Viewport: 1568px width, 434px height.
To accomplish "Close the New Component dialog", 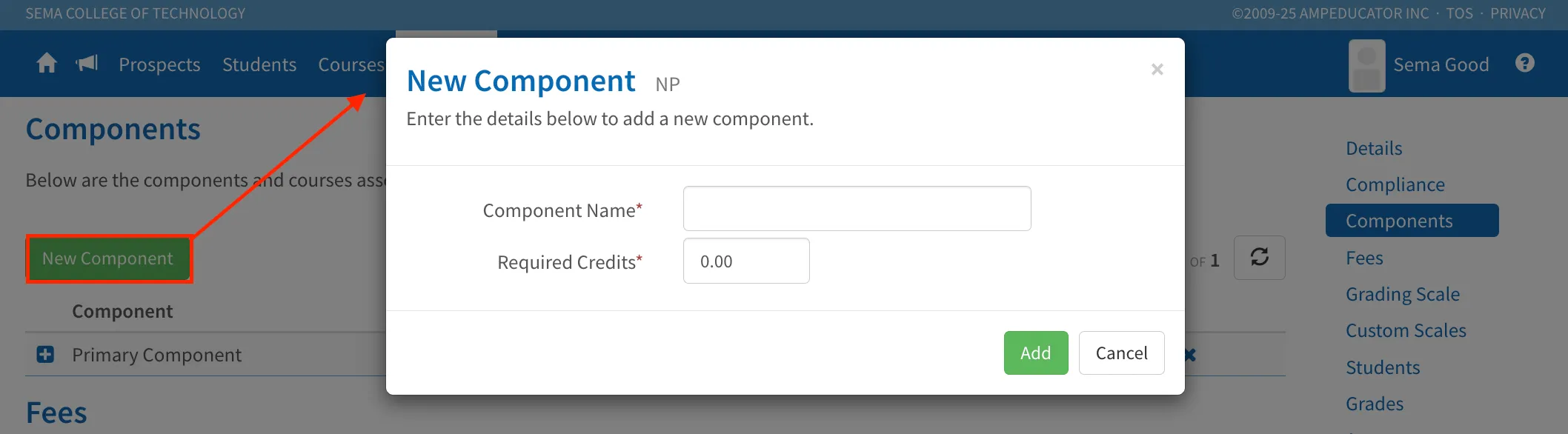I will pyautogui.click(x=1157, y=70).
